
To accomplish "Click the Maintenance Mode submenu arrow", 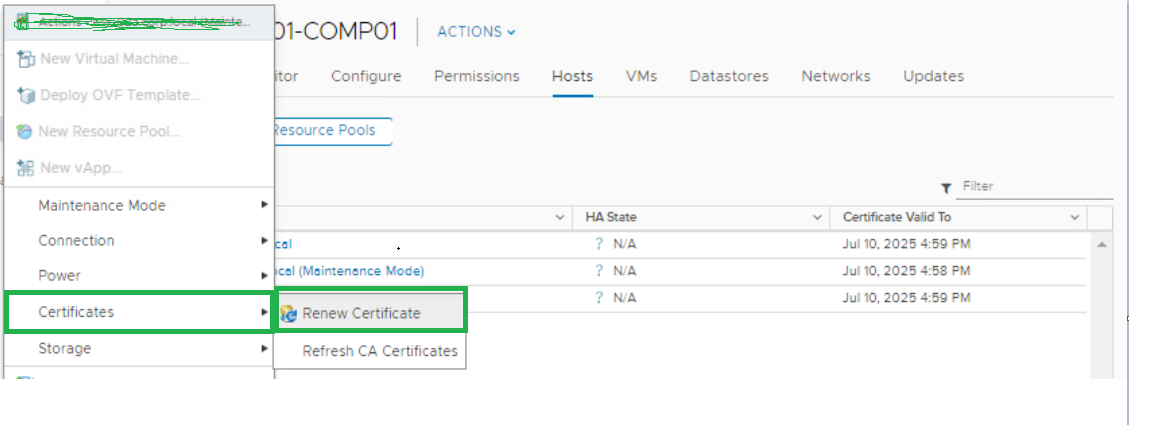I will (264, 205).
